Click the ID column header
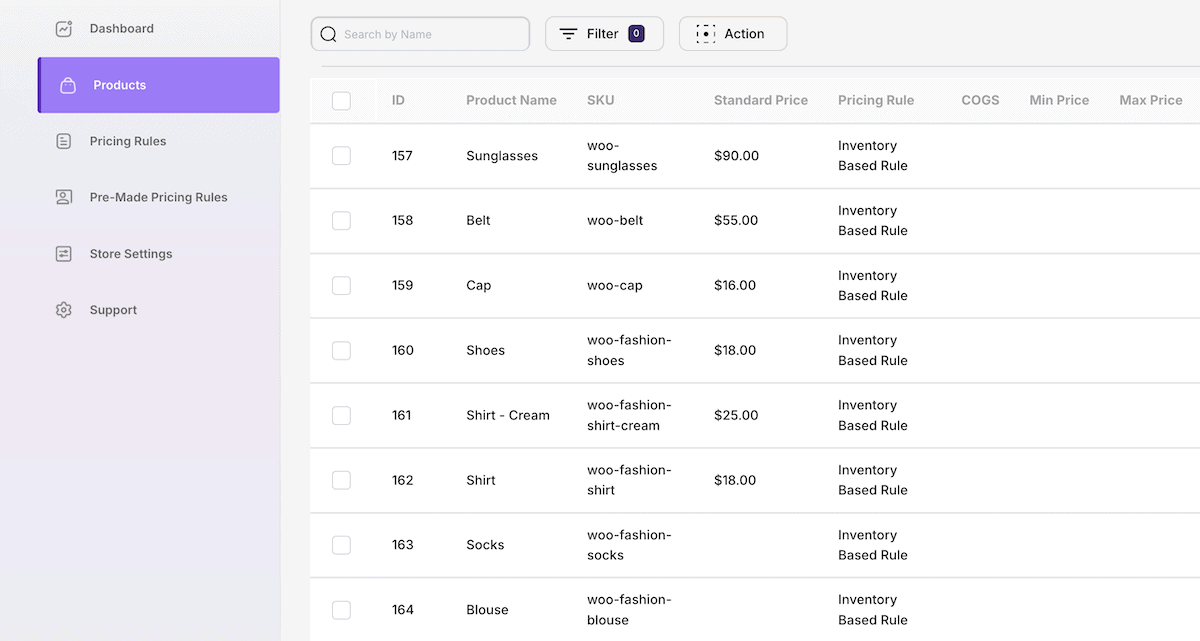The image size is (1200, 641). point(398,100)
